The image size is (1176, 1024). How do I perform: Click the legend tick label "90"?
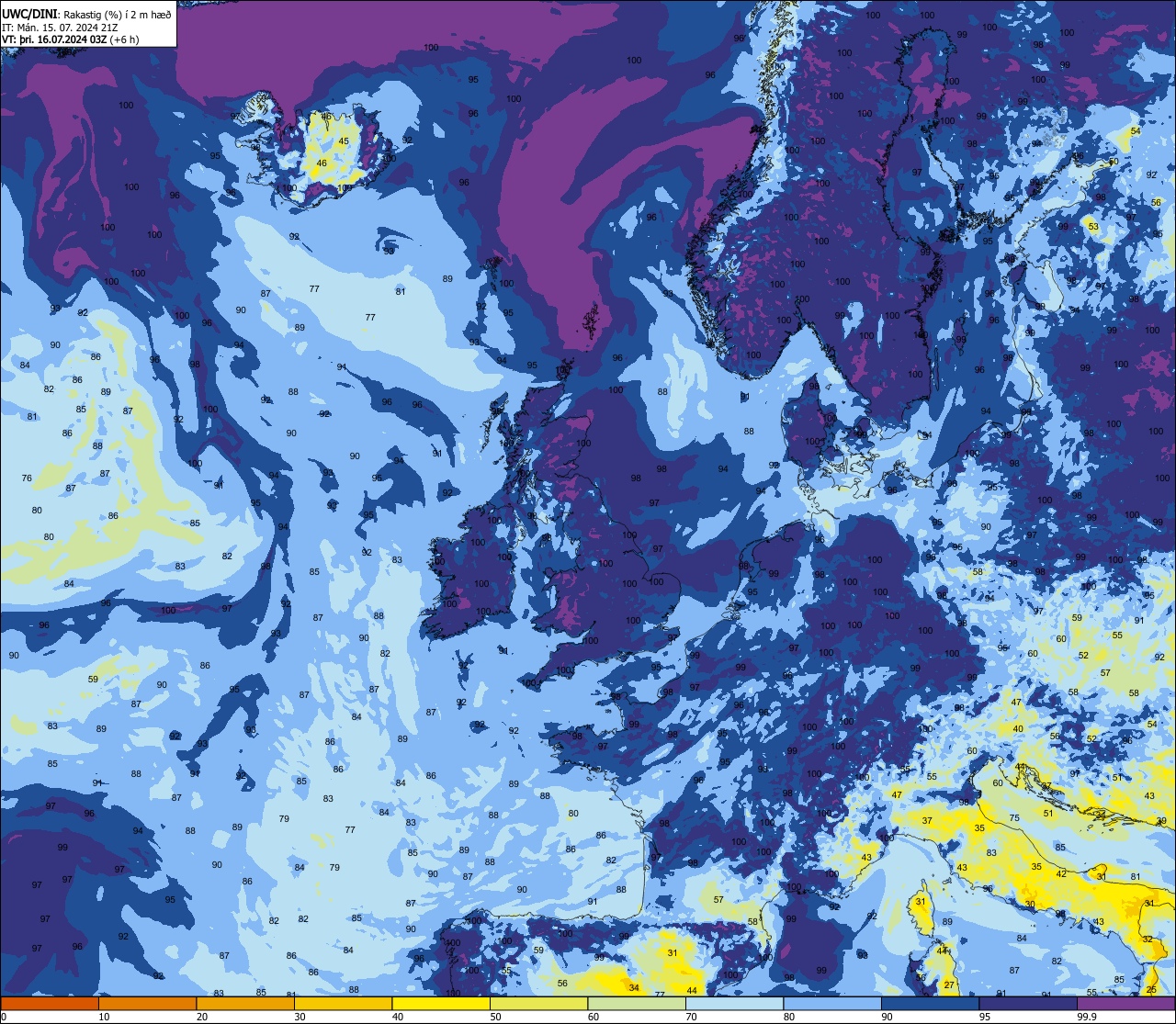click(887, 1017)
